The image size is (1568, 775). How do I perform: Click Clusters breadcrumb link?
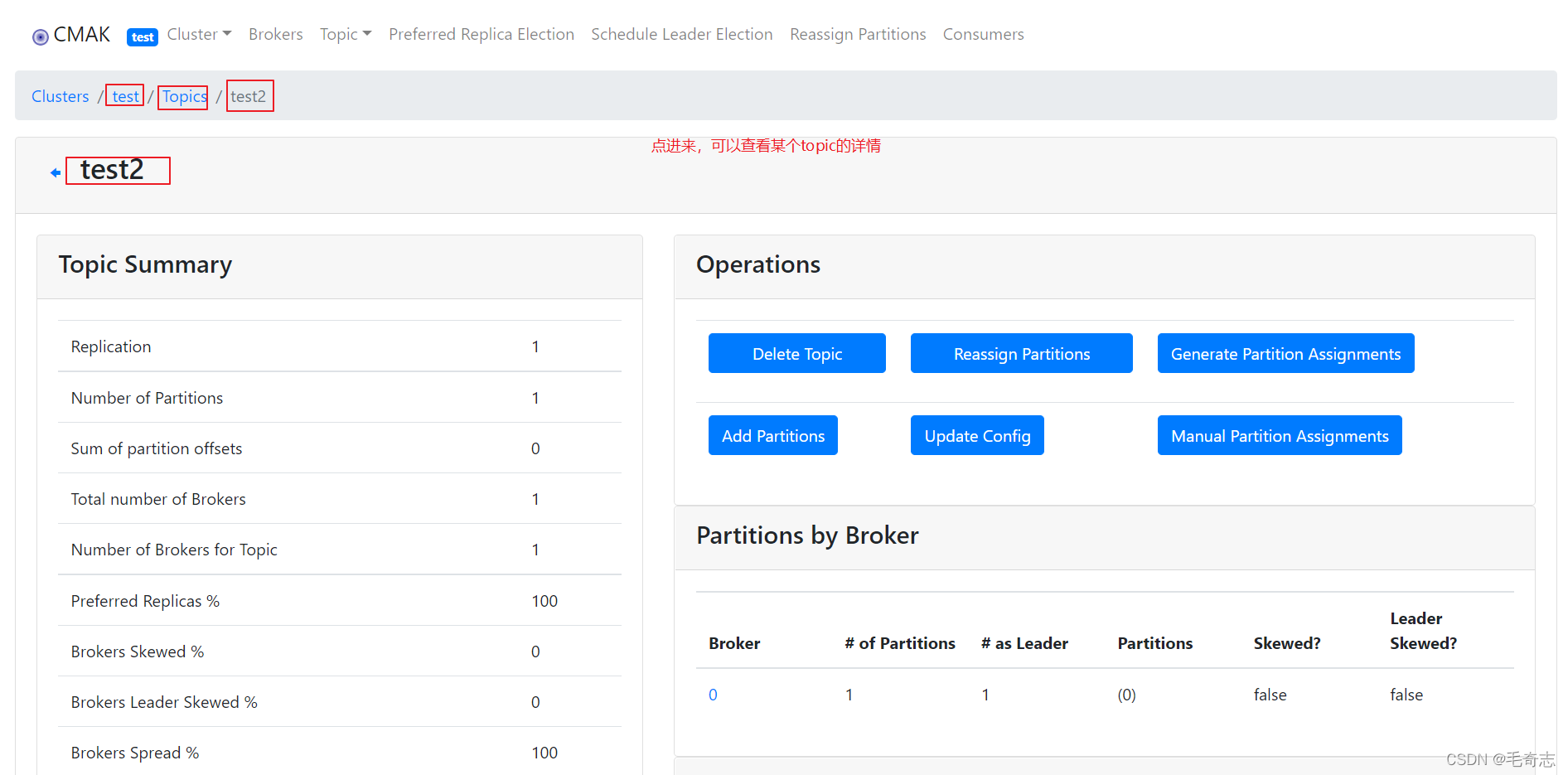60,96
